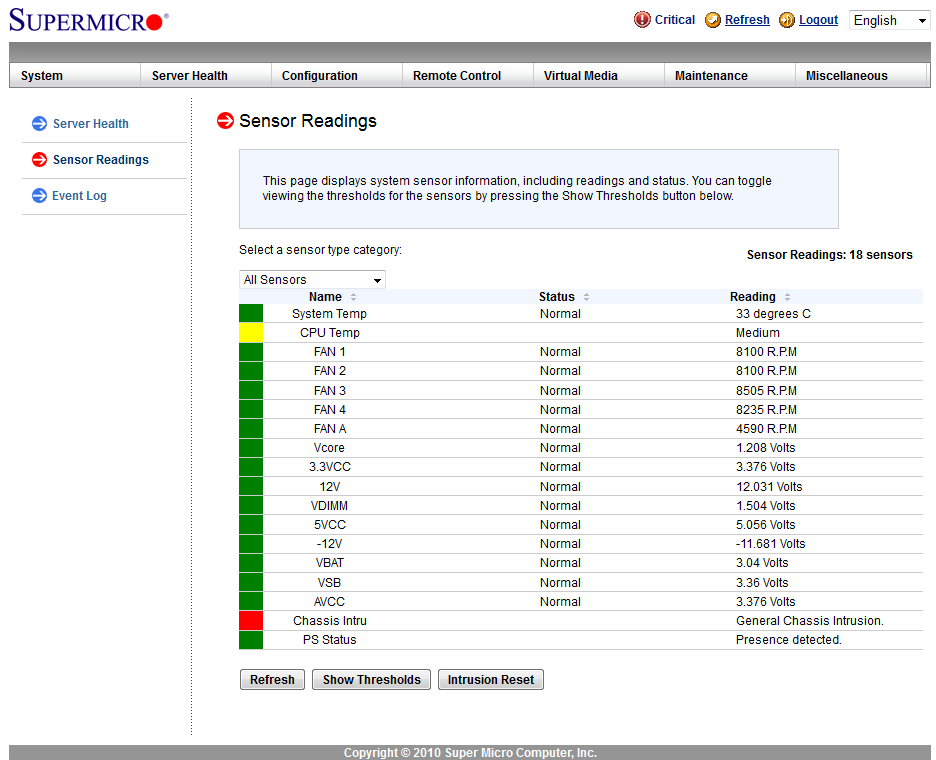Image resolution: width=936 pixels, height=760 pixels.
Task: Open the Configuration menu
Action: pos(337,76)
